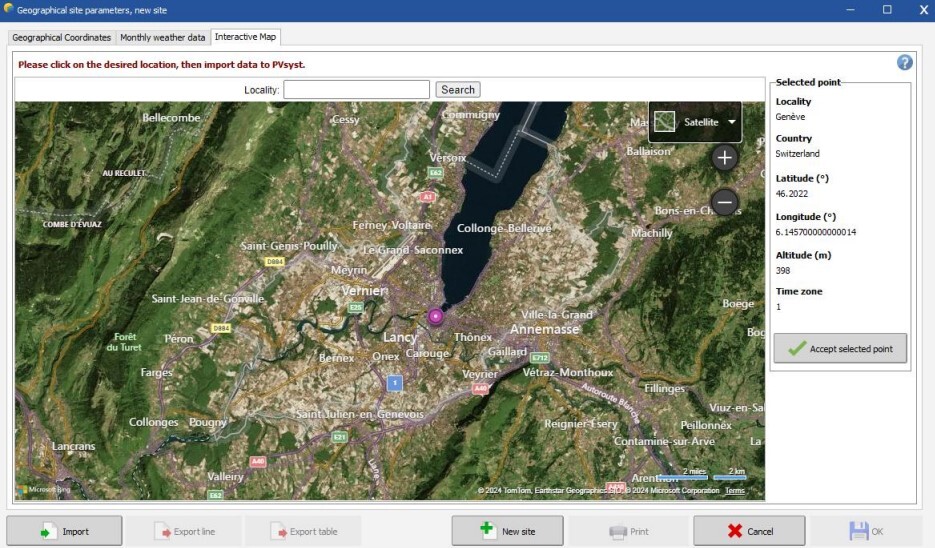Click the New site button
Viewport: 935px width, 548px height.
click(x=507, y=531)
